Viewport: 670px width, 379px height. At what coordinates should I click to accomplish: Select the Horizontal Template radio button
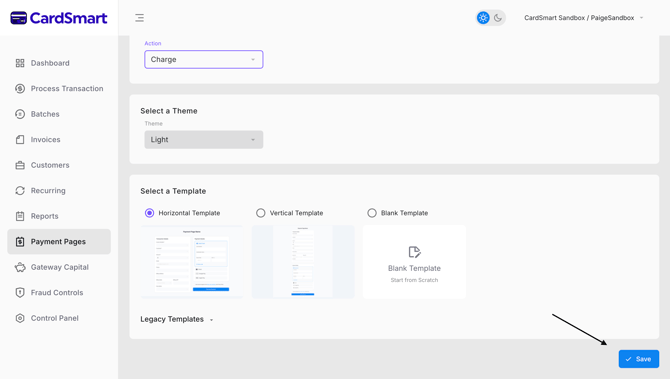150,213
